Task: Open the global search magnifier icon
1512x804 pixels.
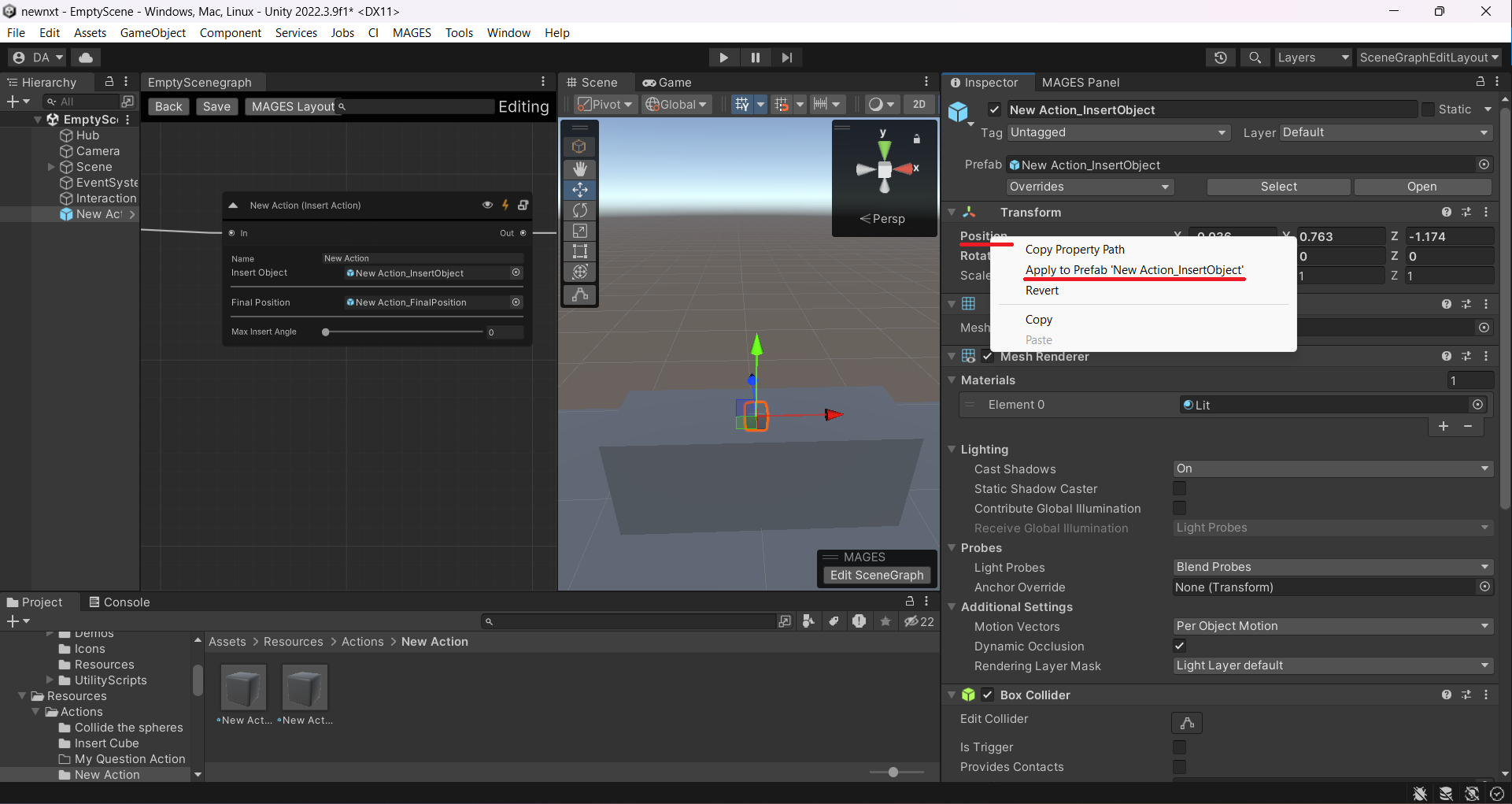Action: click(x=1255, y=57)
